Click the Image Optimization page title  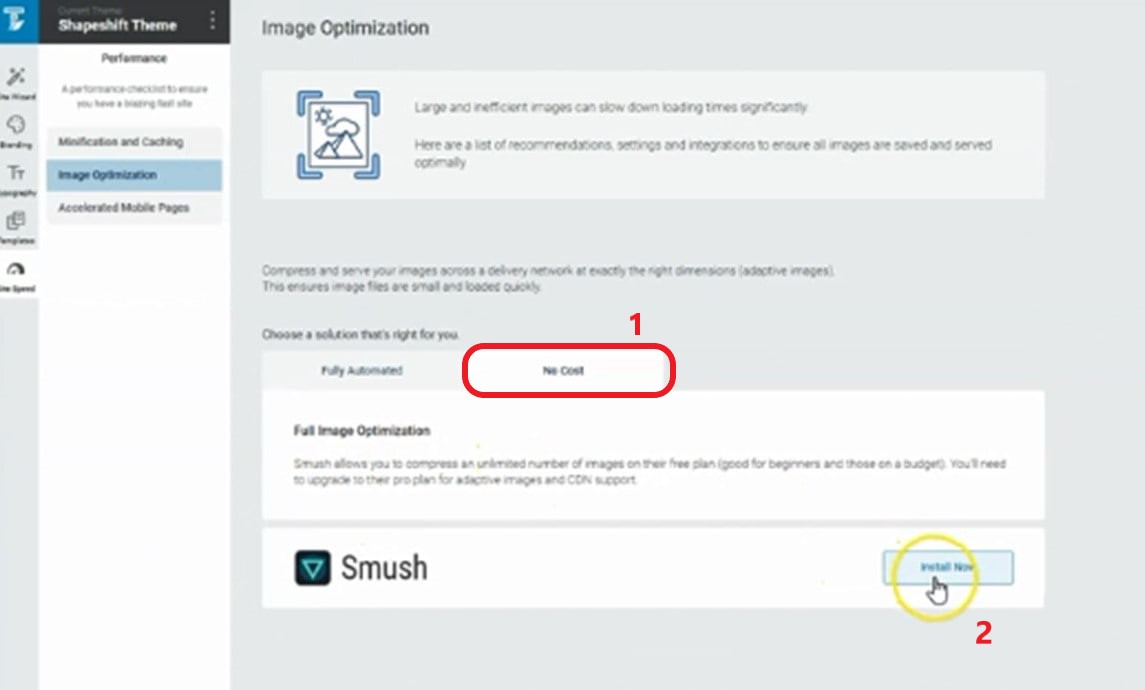coord(345,28)
